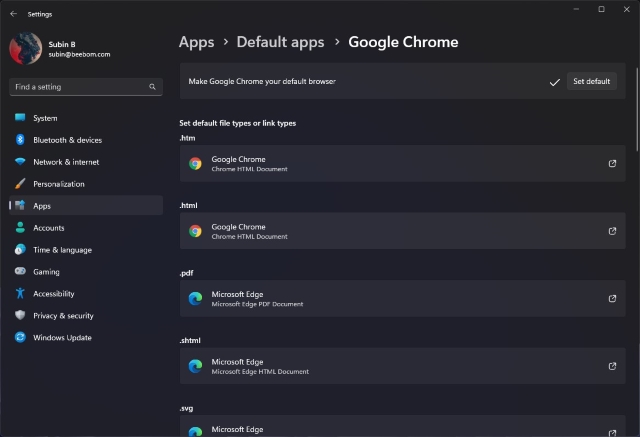Open the user profile avatar

26,49
